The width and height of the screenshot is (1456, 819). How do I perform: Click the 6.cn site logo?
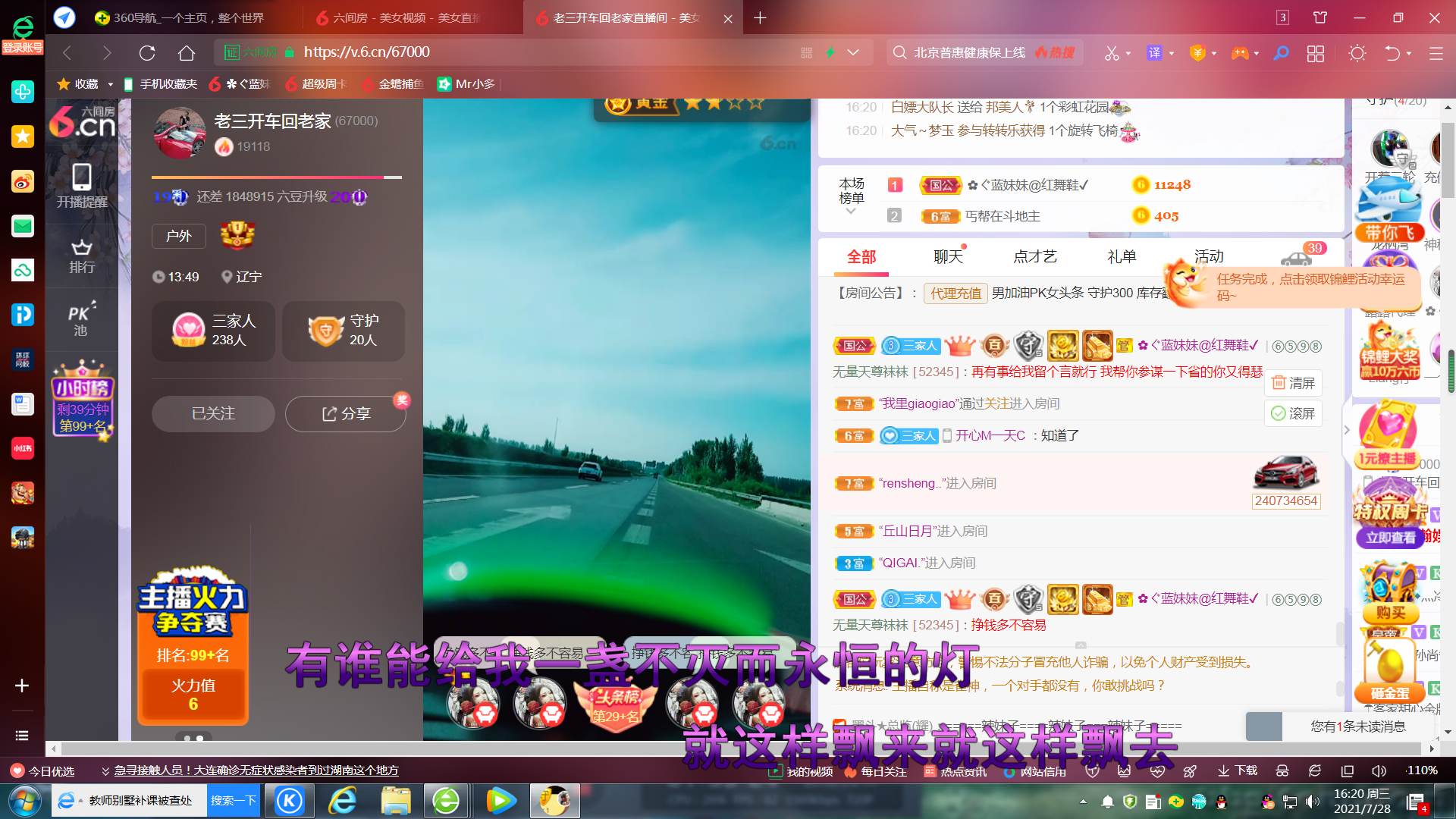83,122
